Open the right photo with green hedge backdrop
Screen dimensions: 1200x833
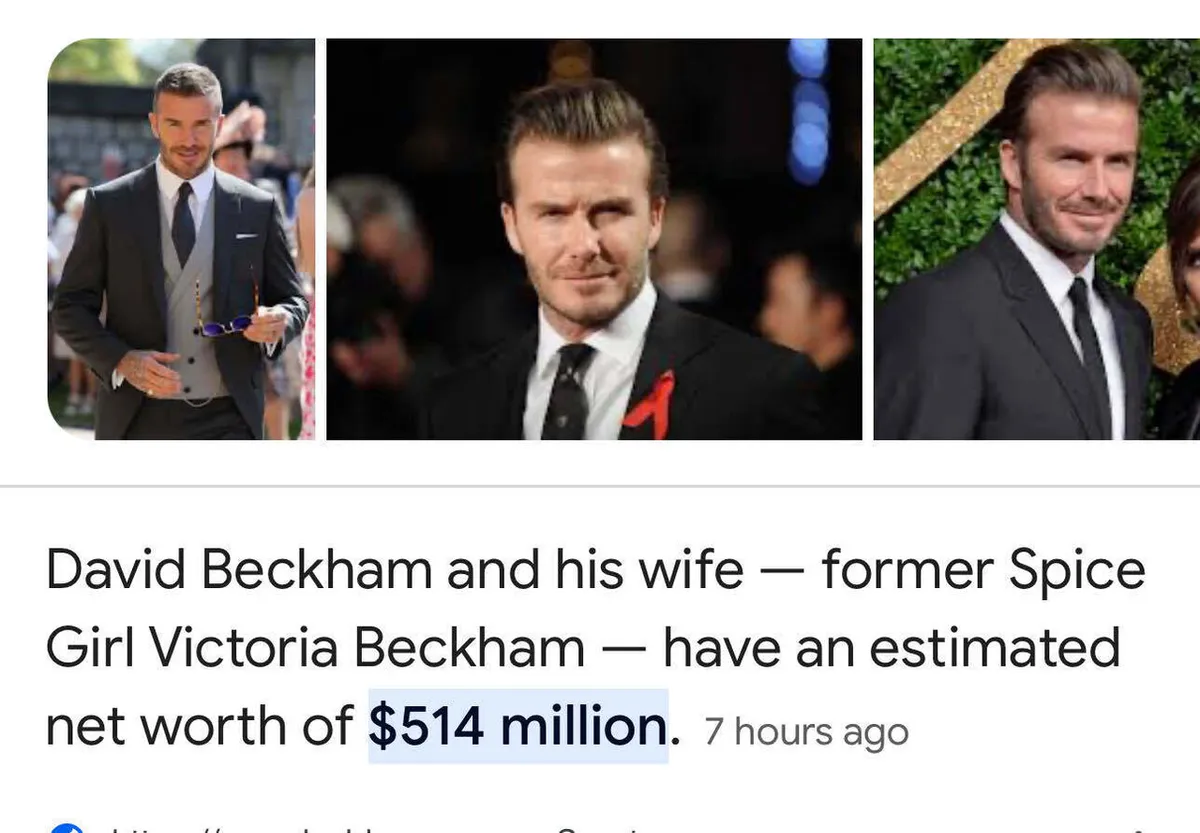pyautogui.click(x=1036, y=238)
